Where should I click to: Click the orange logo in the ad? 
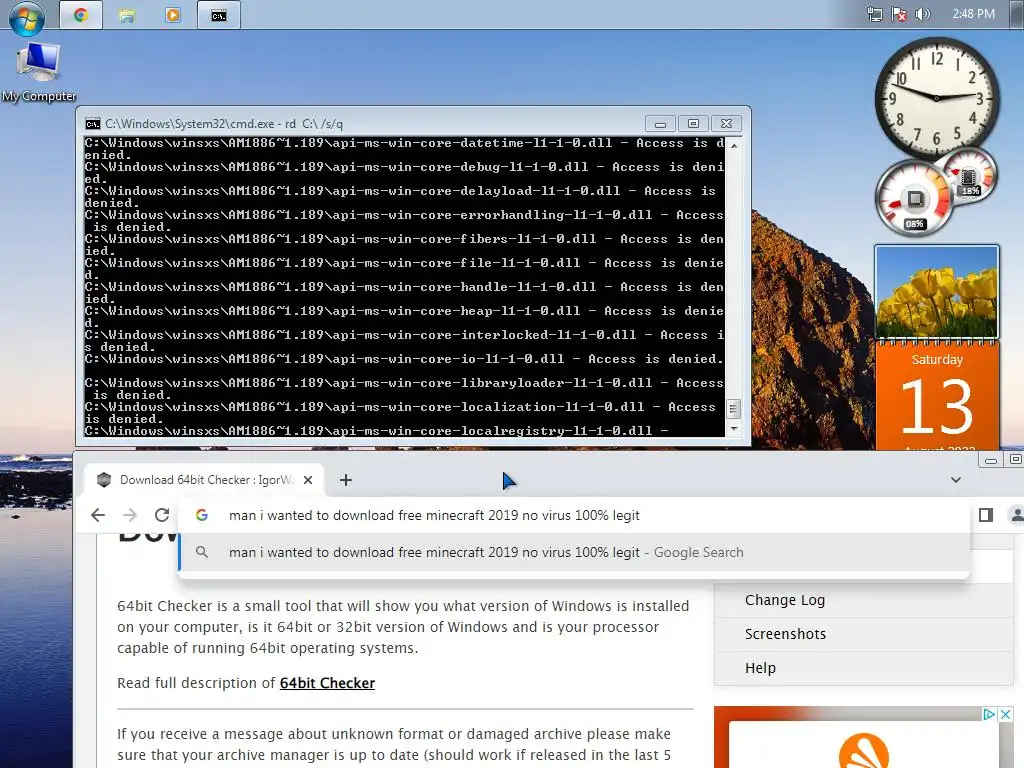863,750
